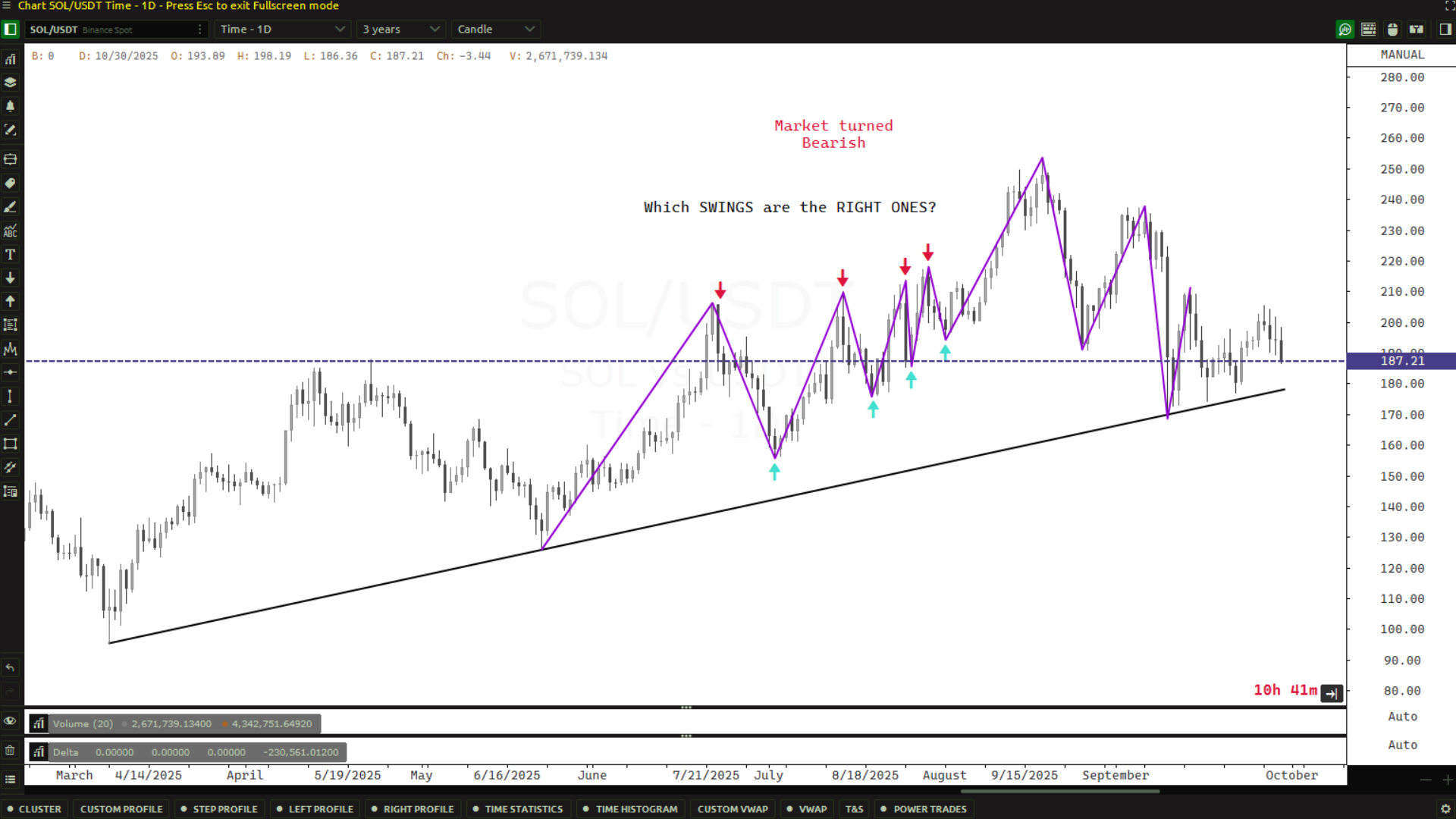
Task: Click the Auto label under price scale
Action: (x=1402, y=717)
